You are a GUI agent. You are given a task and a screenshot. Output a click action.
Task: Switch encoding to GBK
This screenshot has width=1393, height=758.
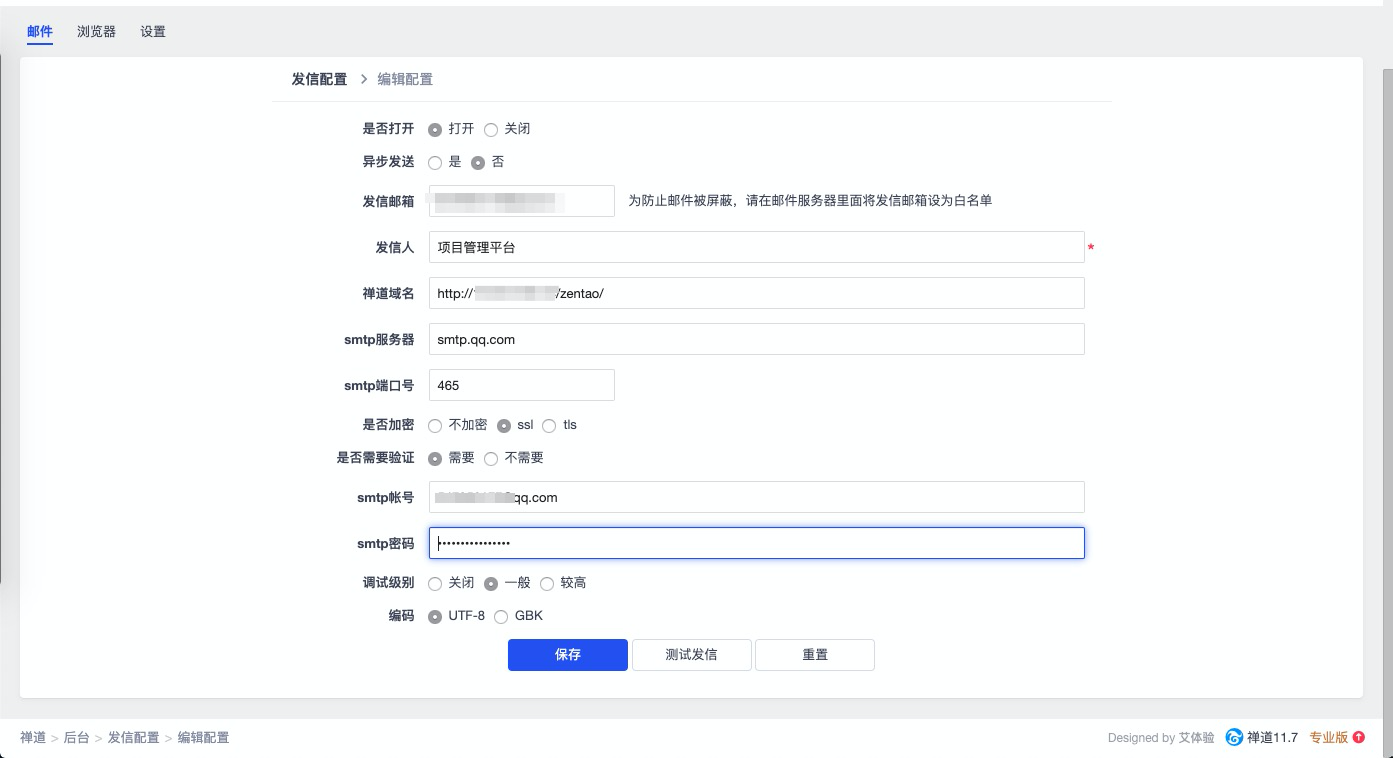click(501, 617)
